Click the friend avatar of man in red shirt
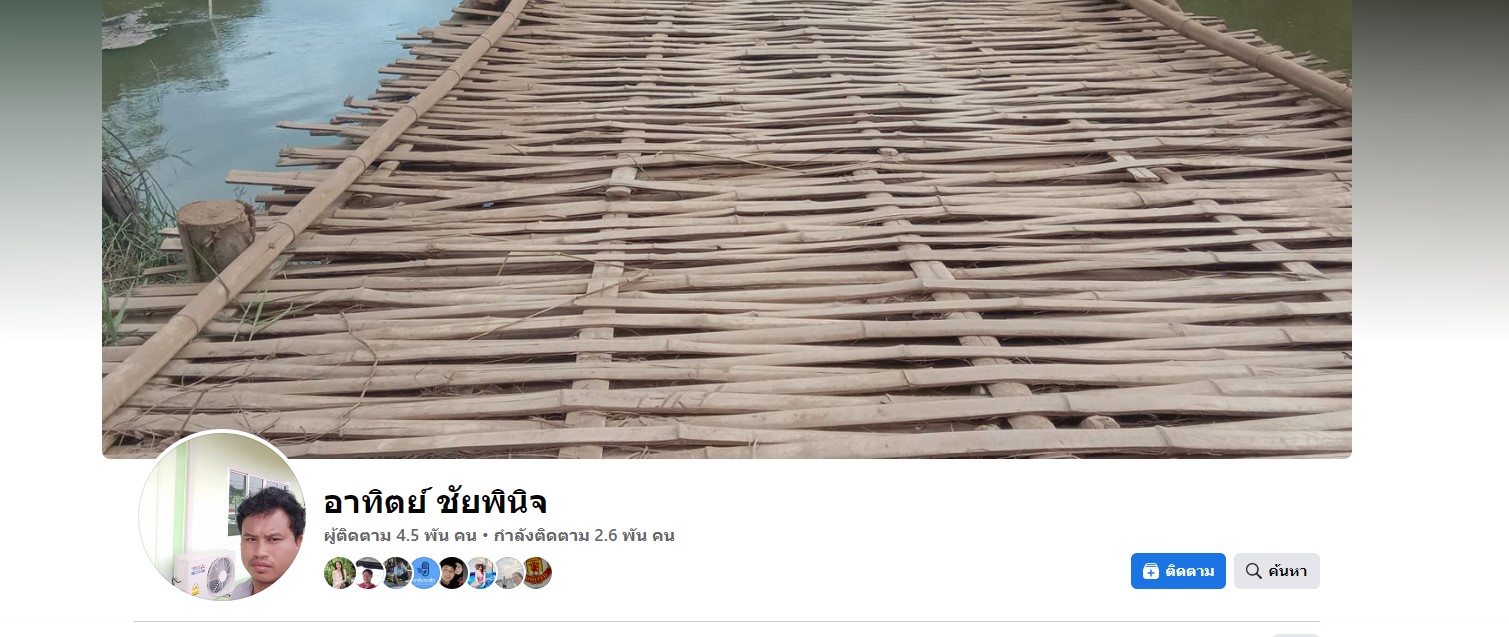Image resolution: width=1509 pixels, height=637 pixels. click(x=368, y=573)
